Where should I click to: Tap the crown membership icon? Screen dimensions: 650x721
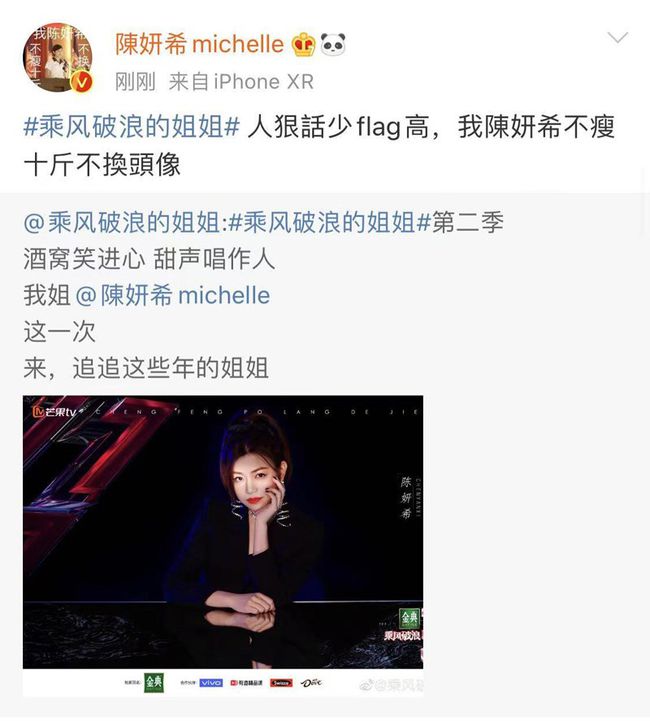pyautogui.click(x=303, y=45)
